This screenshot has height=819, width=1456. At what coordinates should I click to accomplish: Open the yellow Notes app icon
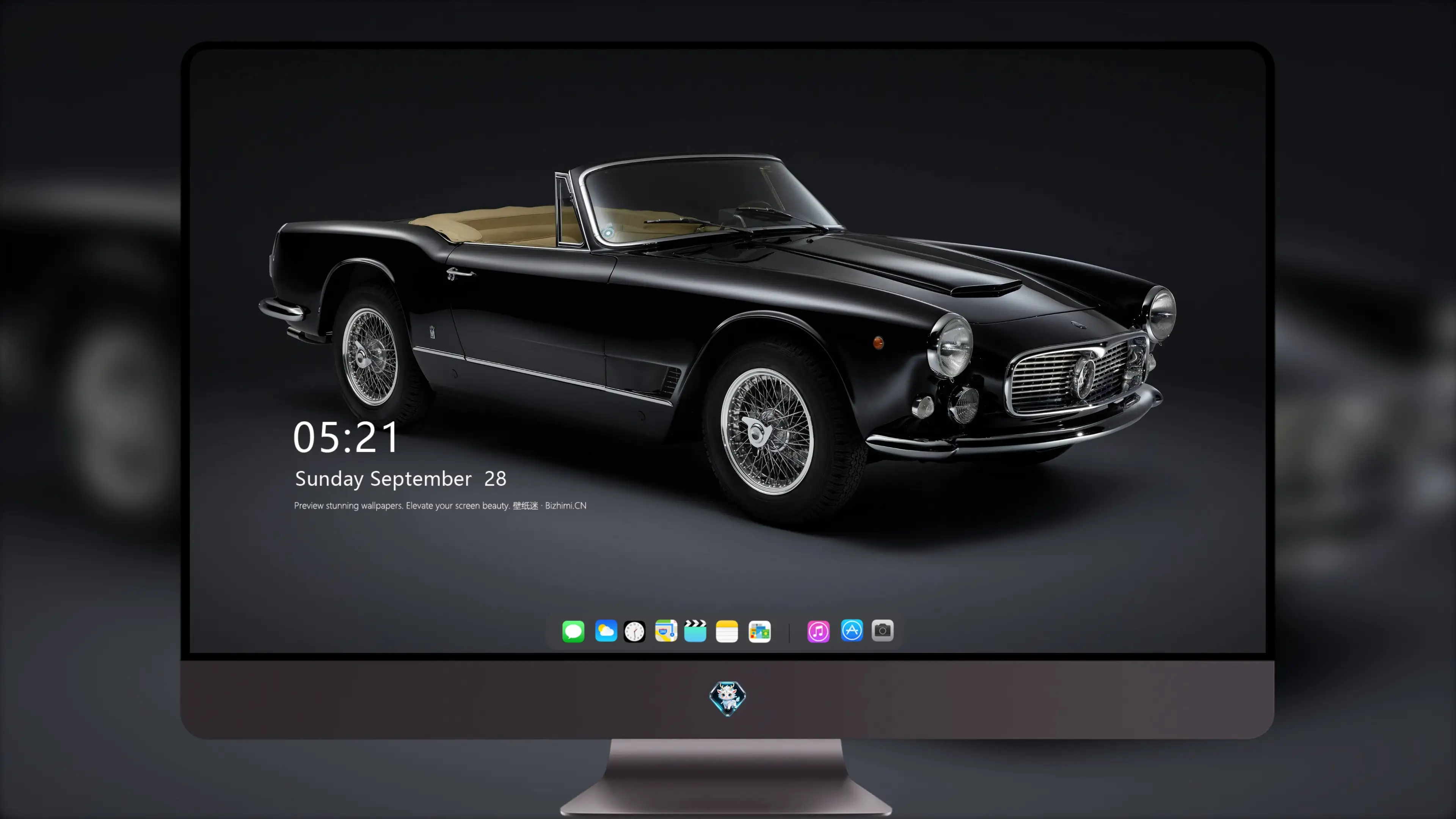pos(727,631)
